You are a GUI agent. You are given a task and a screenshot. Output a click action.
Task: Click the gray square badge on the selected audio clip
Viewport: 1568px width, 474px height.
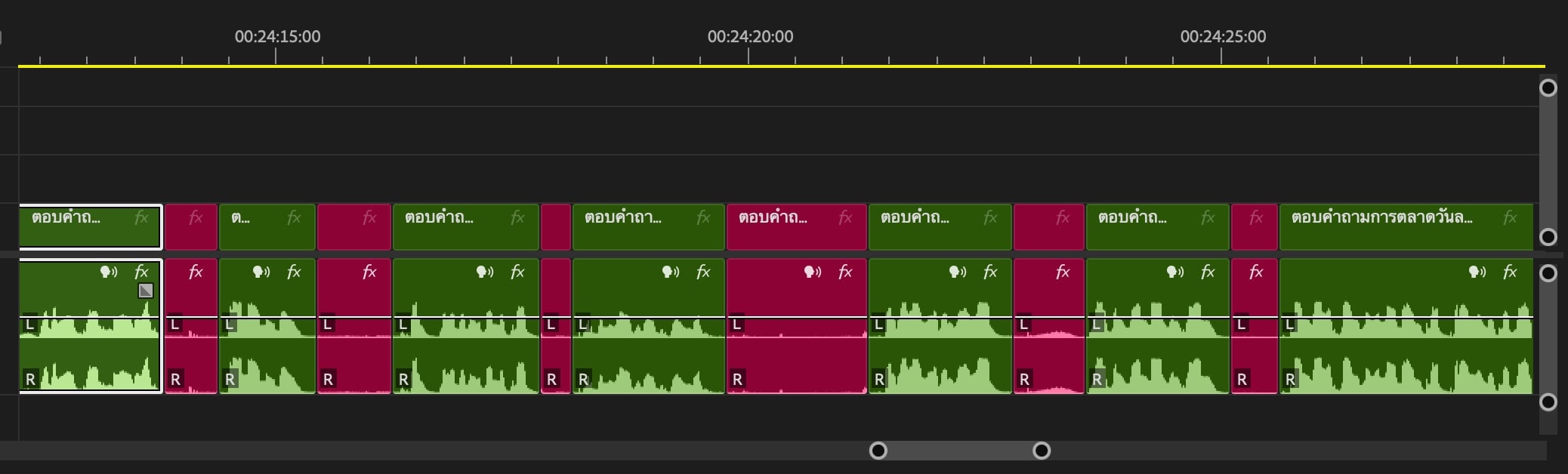[146, 291]
